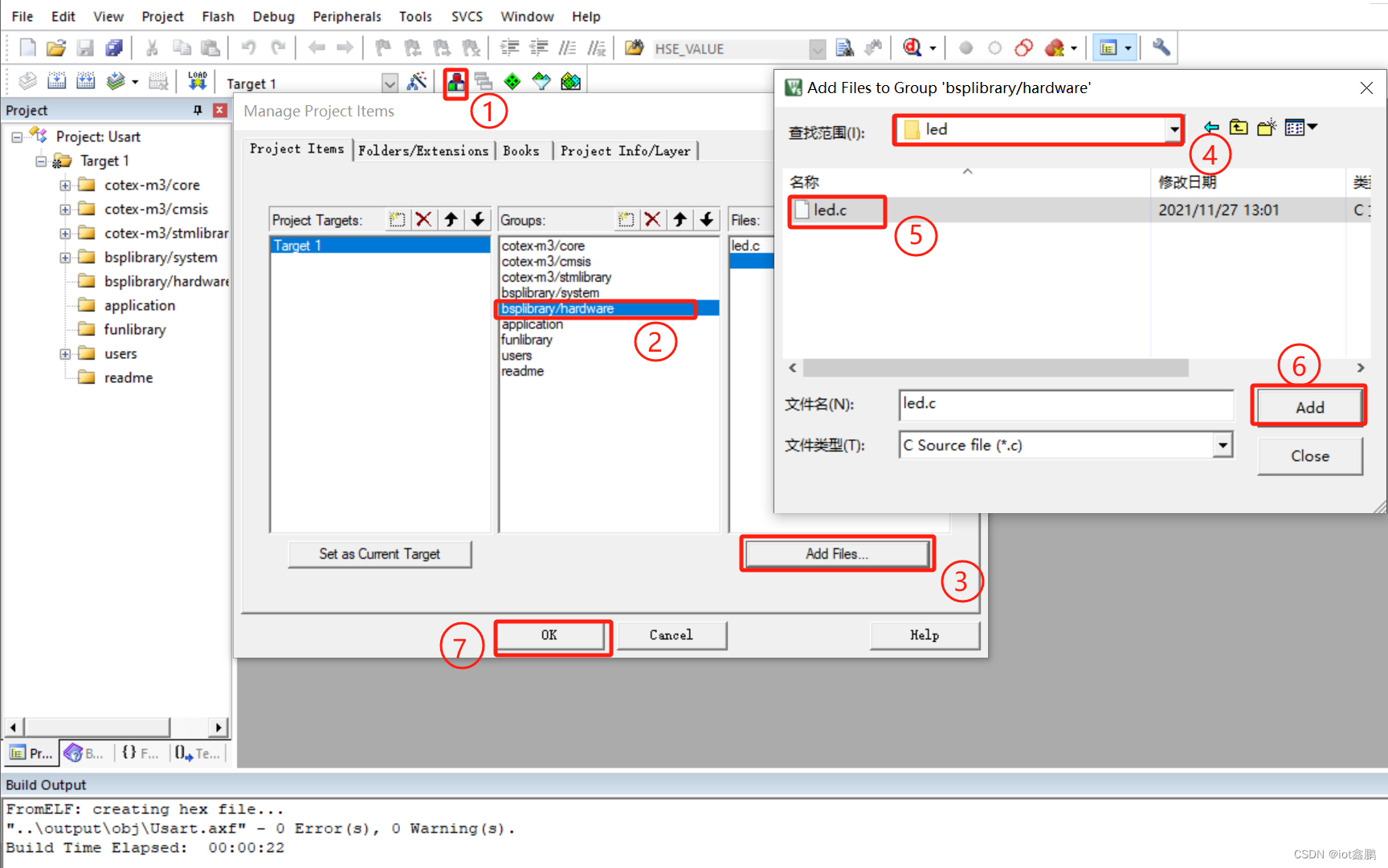Click left arrow of Project panel scrollbar

tap(14, 727)
